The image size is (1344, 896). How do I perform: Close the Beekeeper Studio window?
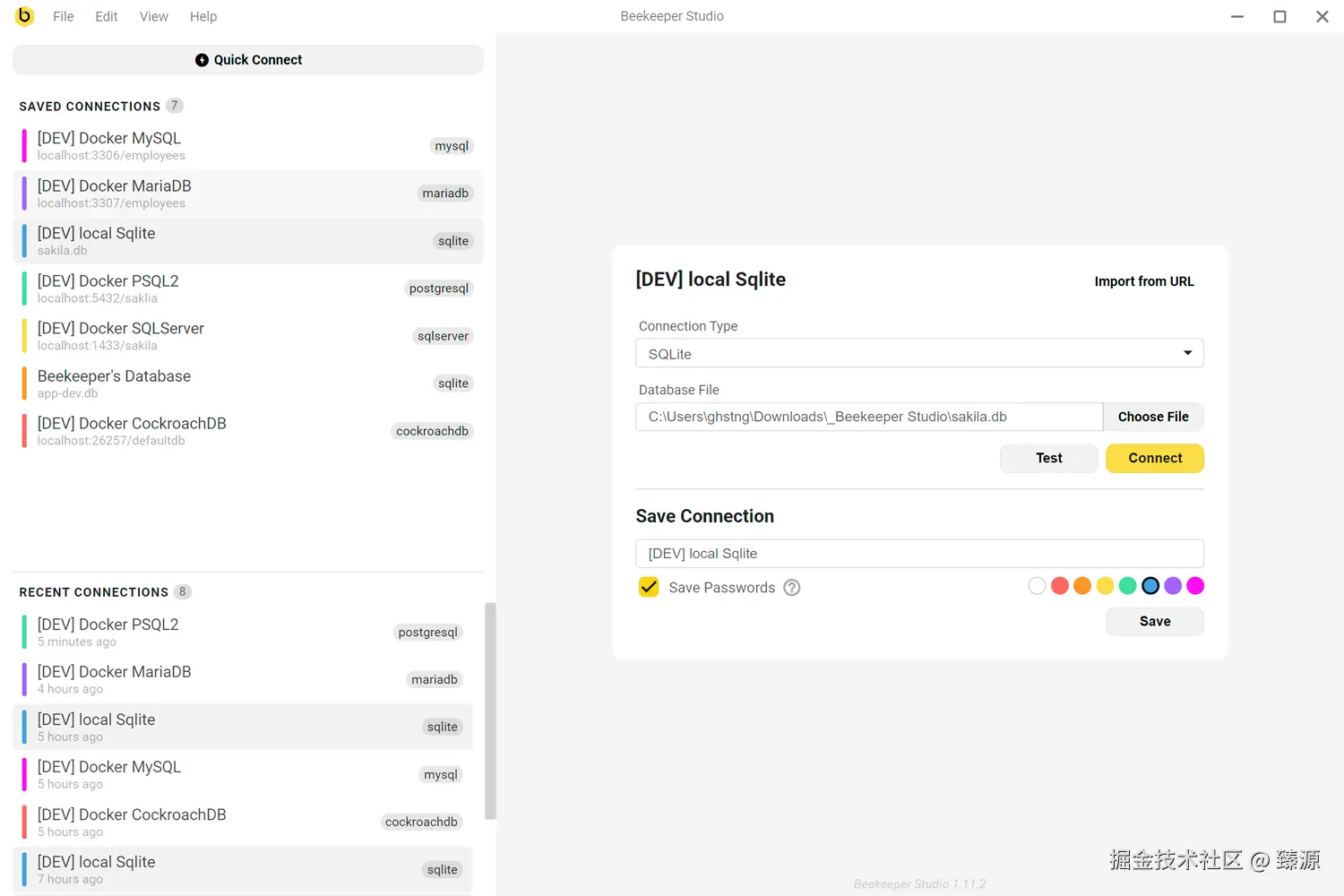[x=1322, y=16]
